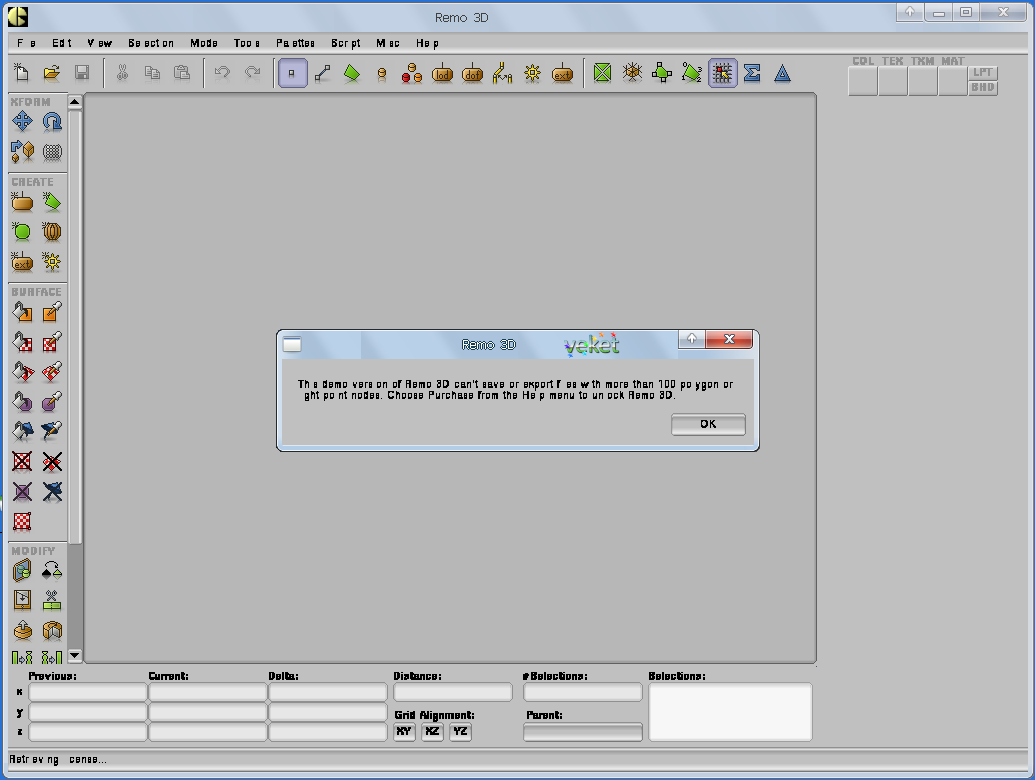Click the Previous x coordinate field
The height and width of the screenshot is (780, 1035).
(x=88, y=692)
